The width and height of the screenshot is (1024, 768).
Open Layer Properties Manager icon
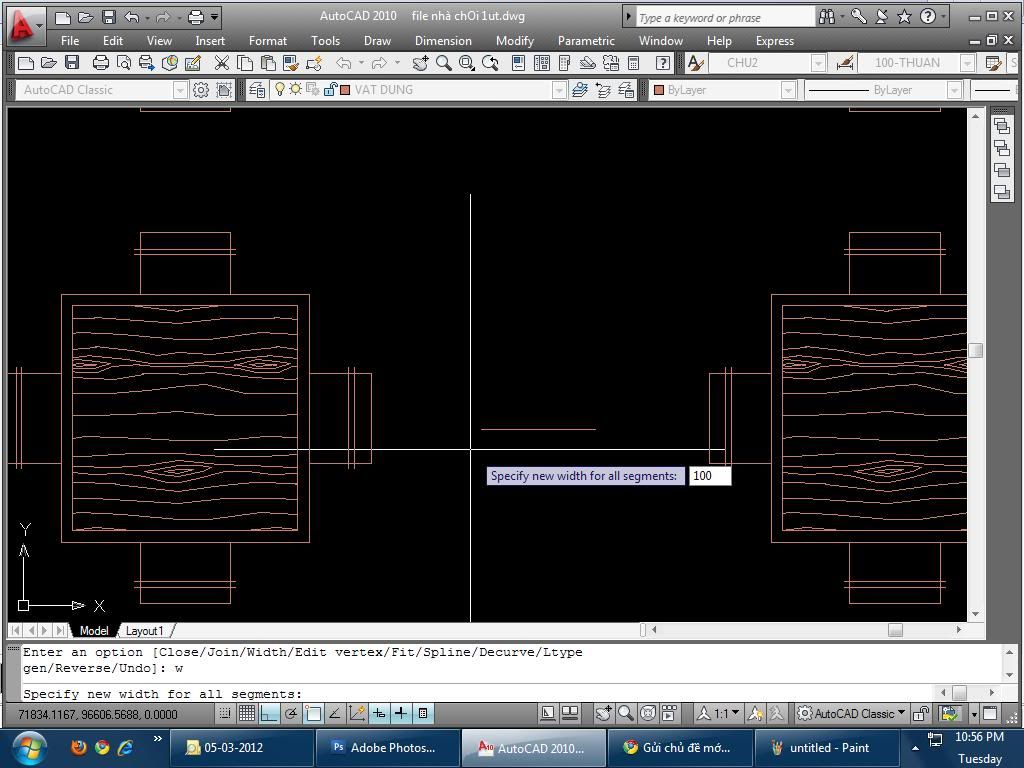257,90
